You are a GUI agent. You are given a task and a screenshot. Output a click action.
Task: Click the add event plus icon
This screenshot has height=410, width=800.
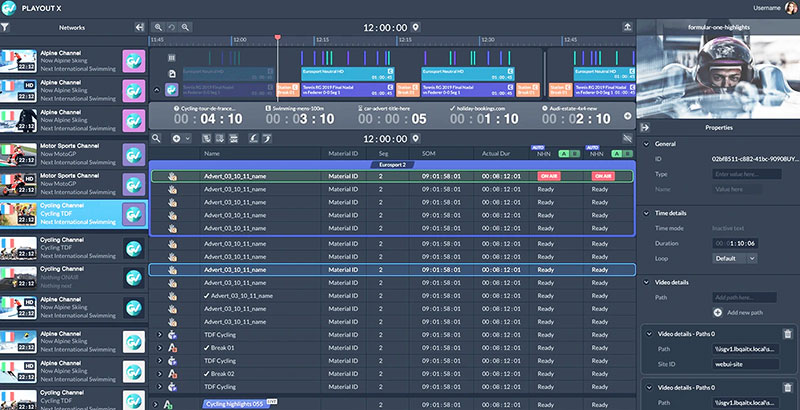(176, 138)
